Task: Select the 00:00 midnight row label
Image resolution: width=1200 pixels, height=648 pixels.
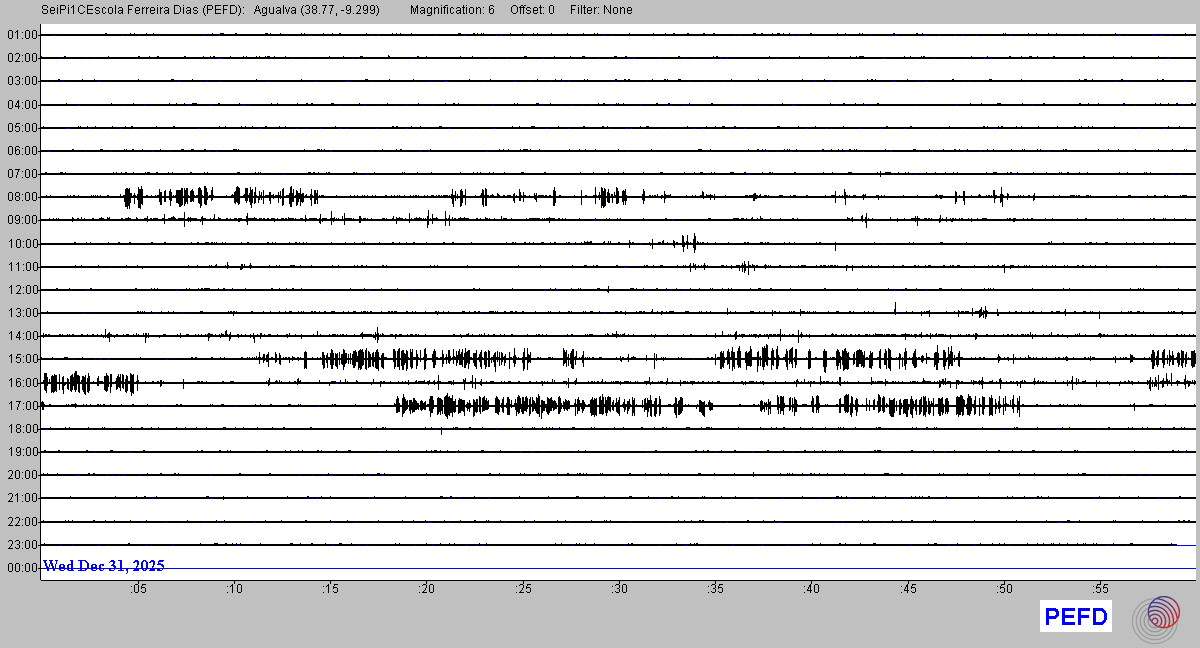Action: [21, 568]
